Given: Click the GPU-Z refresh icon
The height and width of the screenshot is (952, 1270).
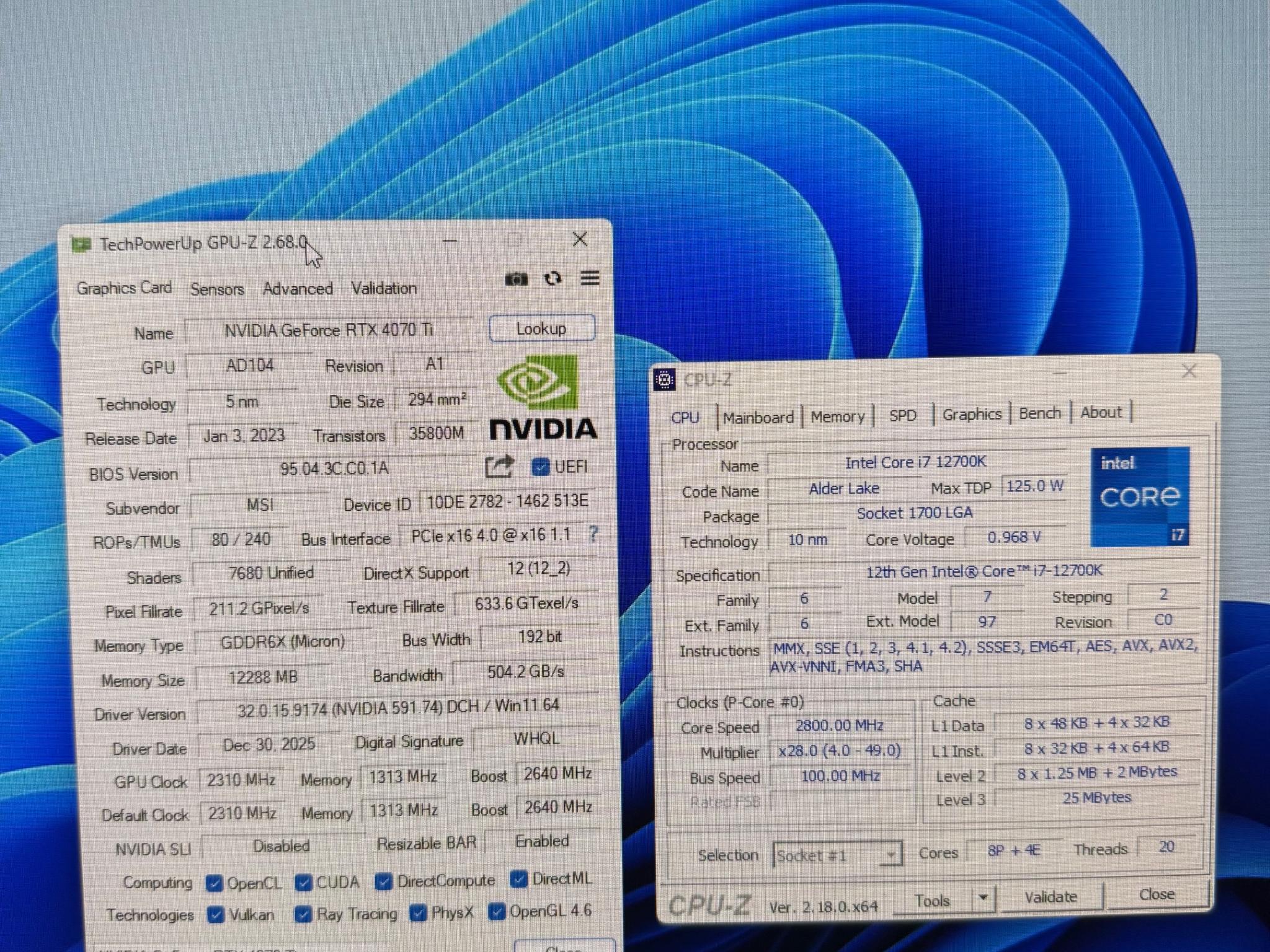Looking at the screenshot, I should [x=553, y=278].
